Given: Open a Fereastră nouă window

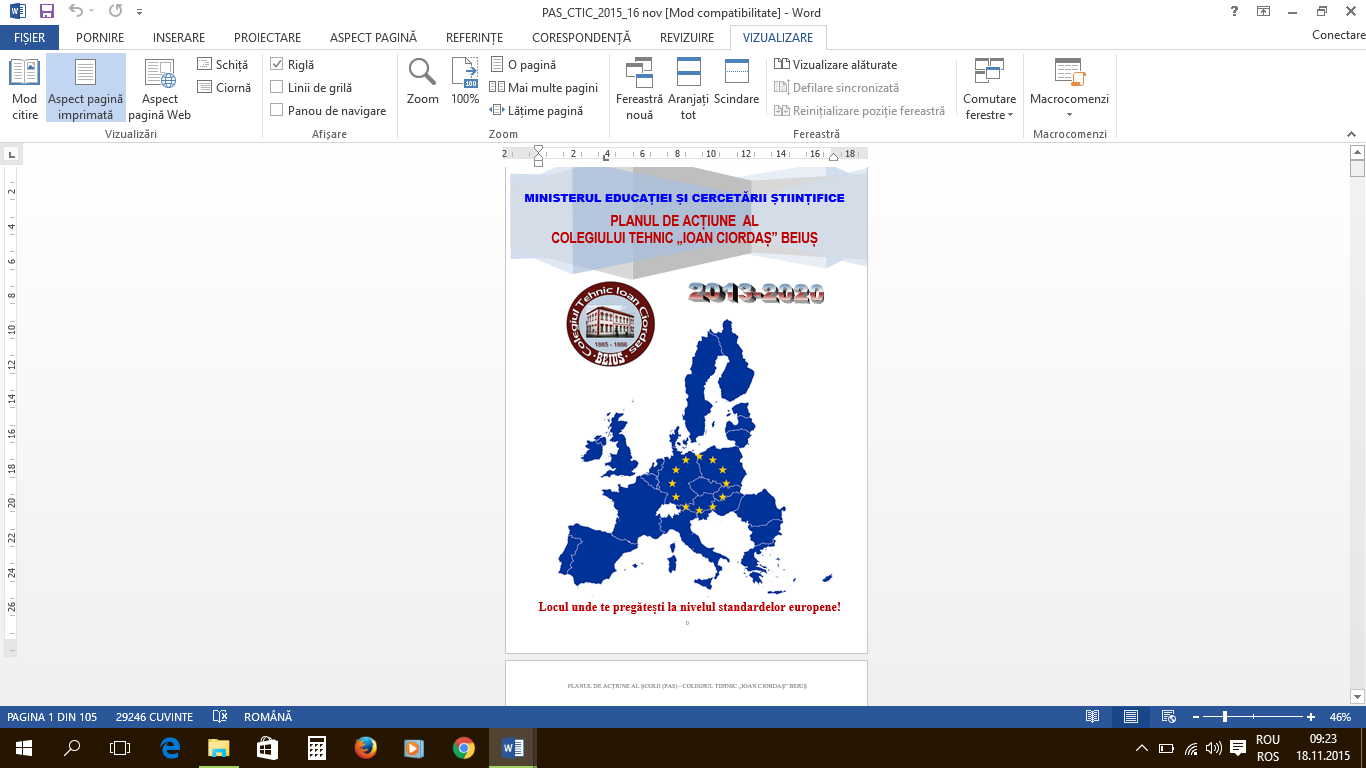Looking at the screenshot, I should (639, 88).
